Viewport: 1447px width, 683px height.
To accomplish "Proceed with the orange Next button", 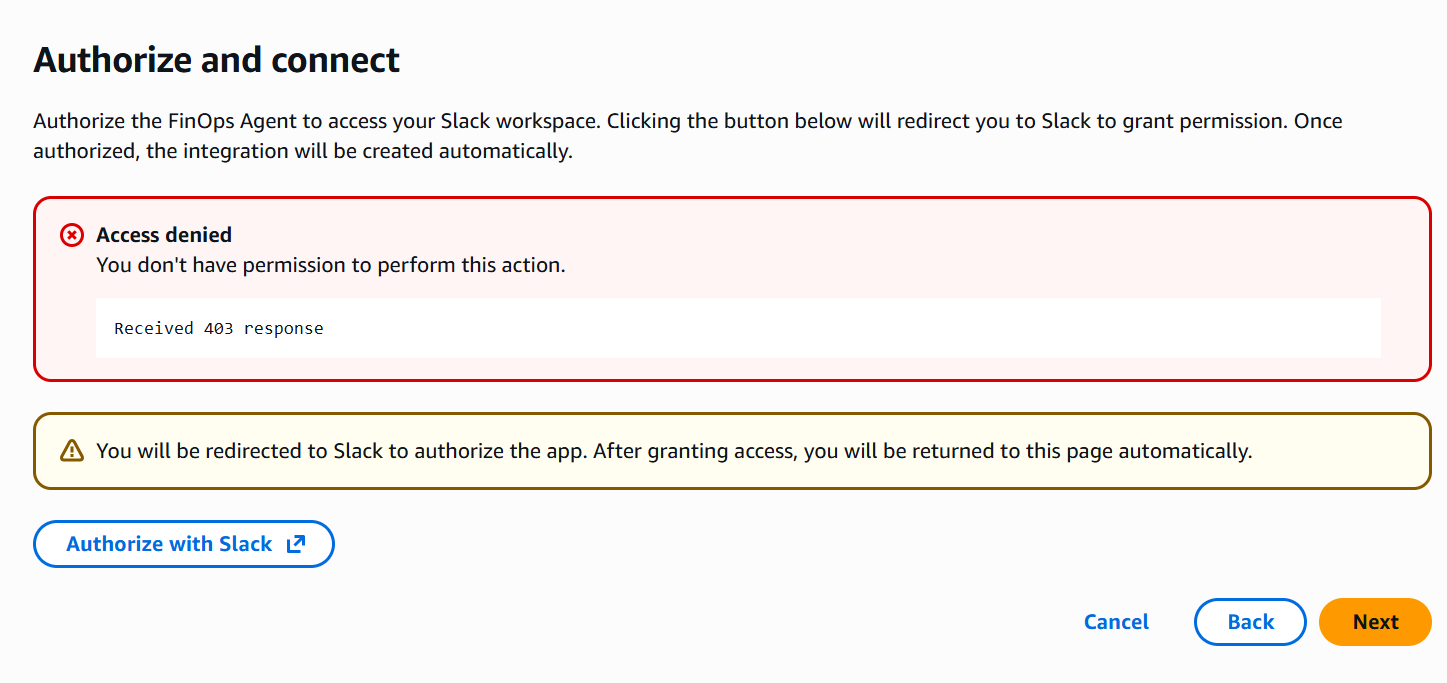I will [1375, 622].
